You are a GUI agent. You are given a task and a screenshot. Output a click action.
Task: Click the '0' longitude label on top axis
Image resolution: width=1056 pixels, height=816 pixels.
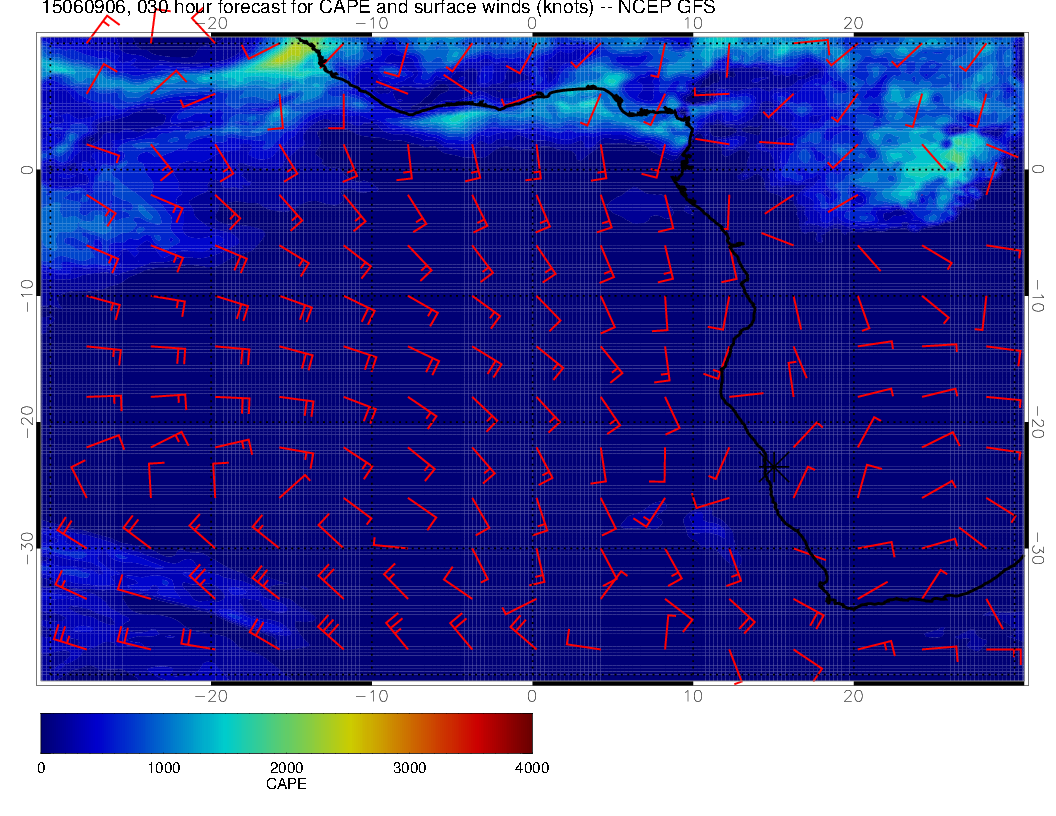coord(532,24)
